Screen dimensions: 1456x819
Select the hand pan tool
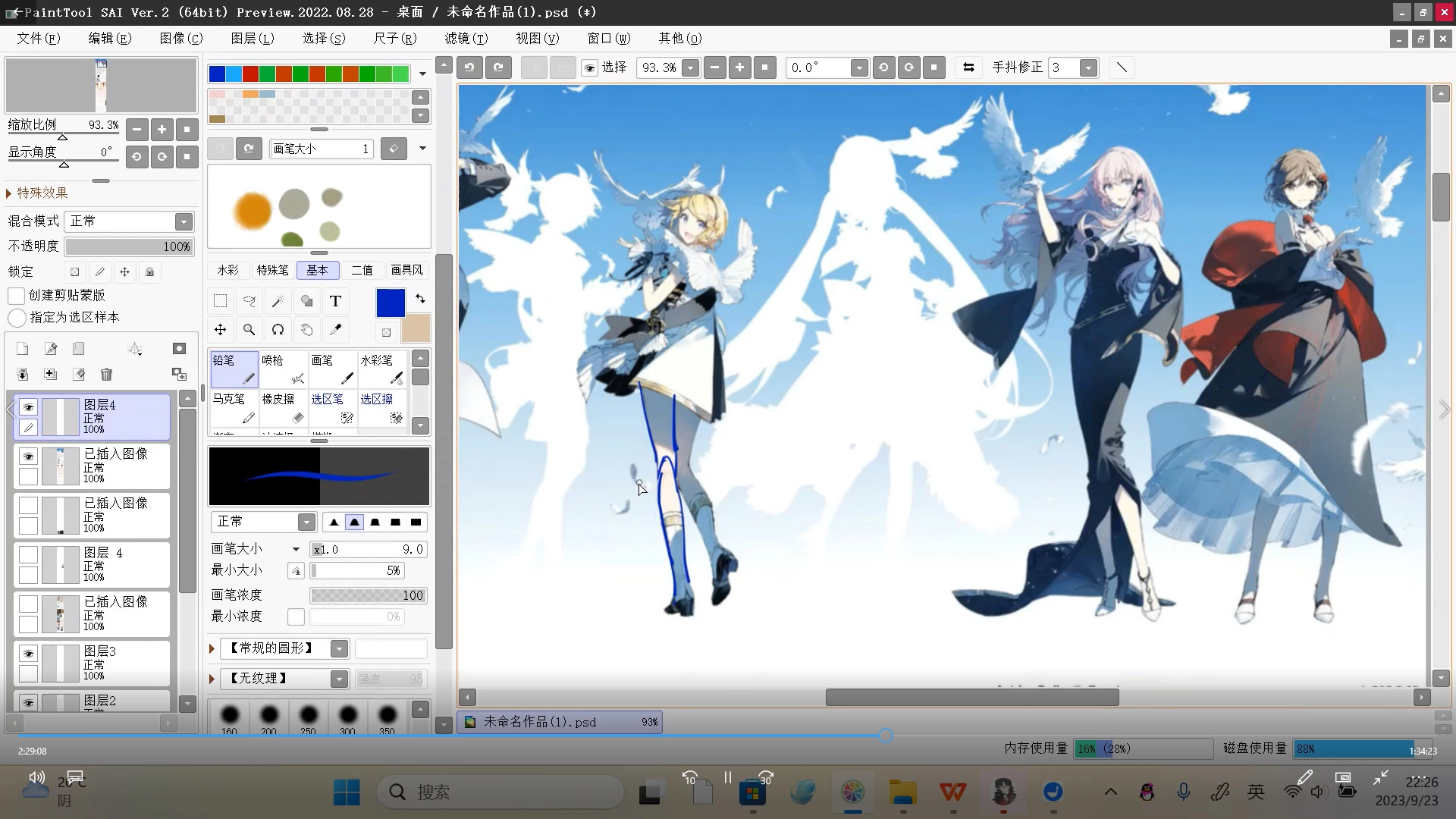point(306,330)
